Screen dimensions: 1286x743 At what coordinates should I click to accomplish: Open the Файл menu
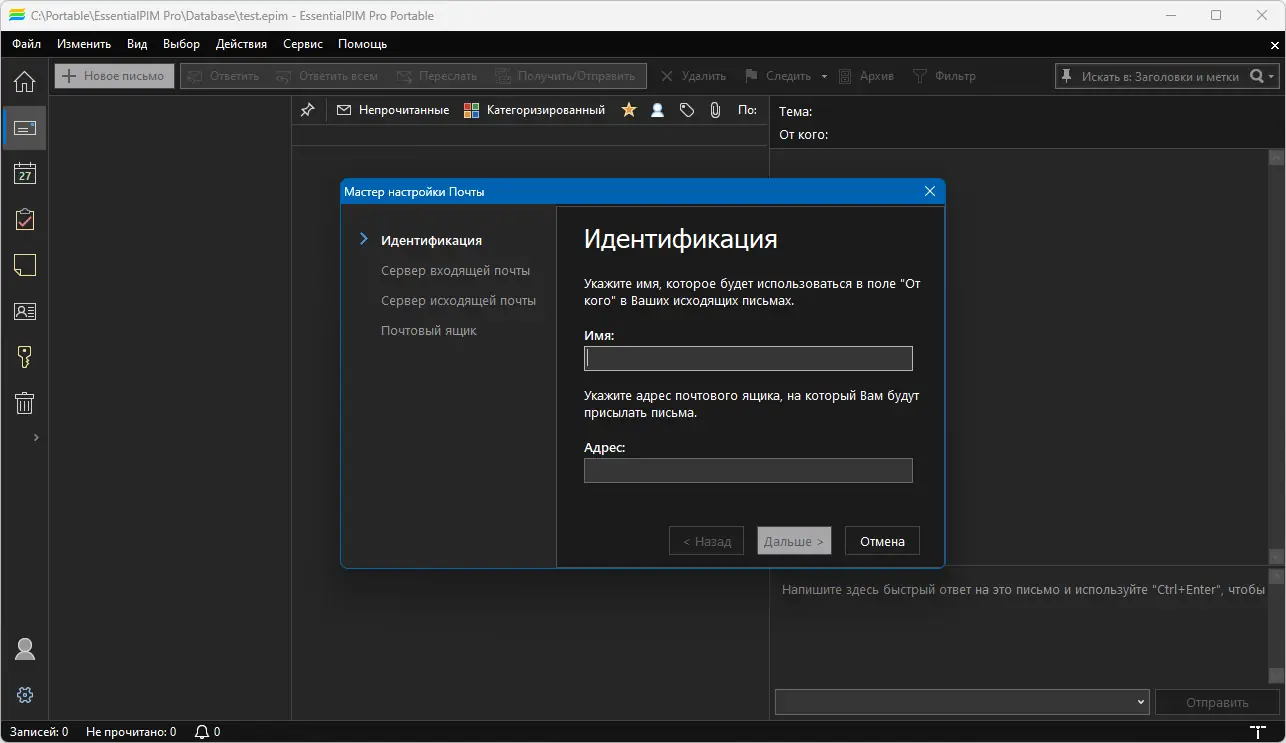pyautogui.click(x=26, y=44)
